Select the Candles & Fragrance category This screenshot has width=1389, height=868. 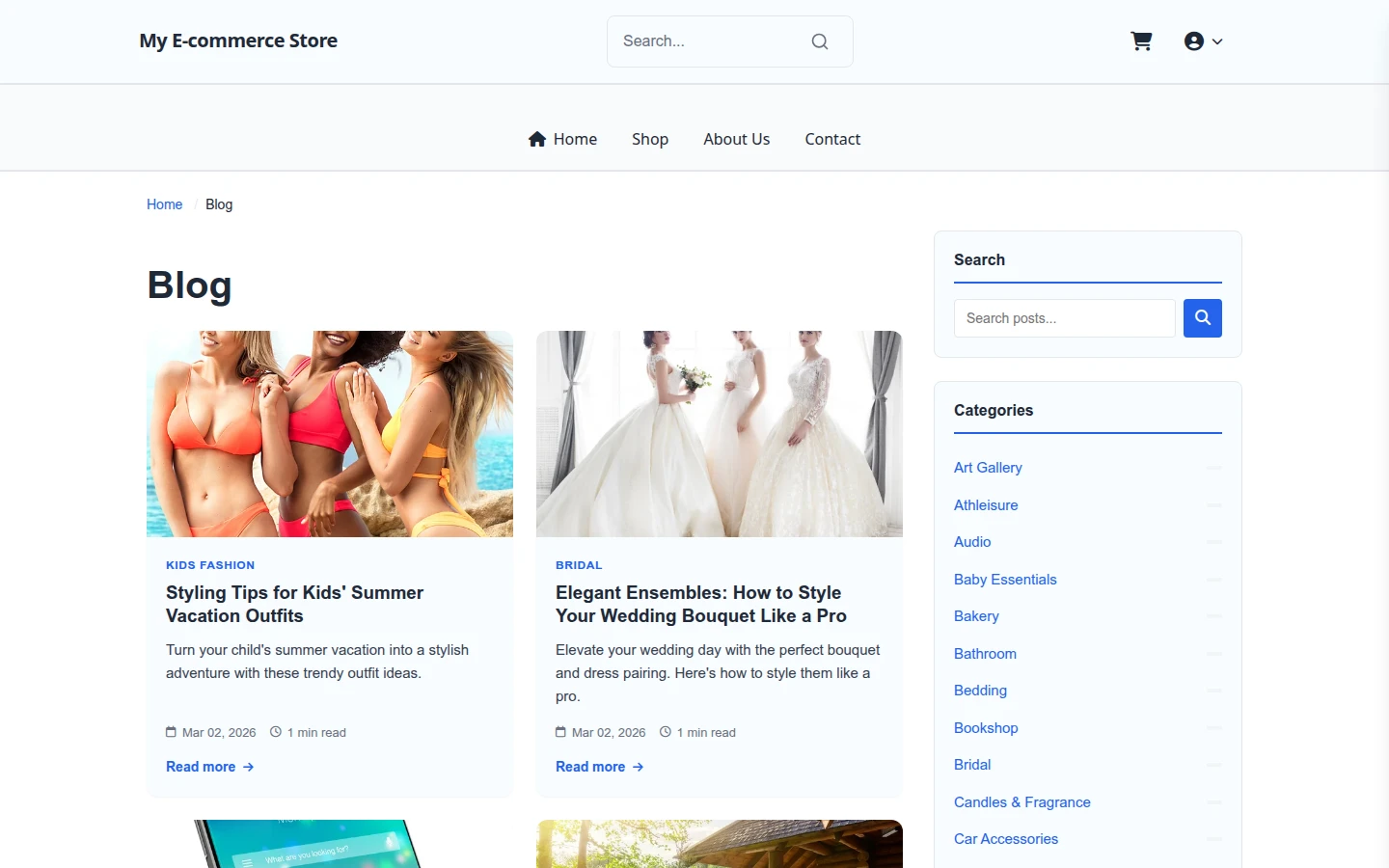click(x=1022, y=802)
